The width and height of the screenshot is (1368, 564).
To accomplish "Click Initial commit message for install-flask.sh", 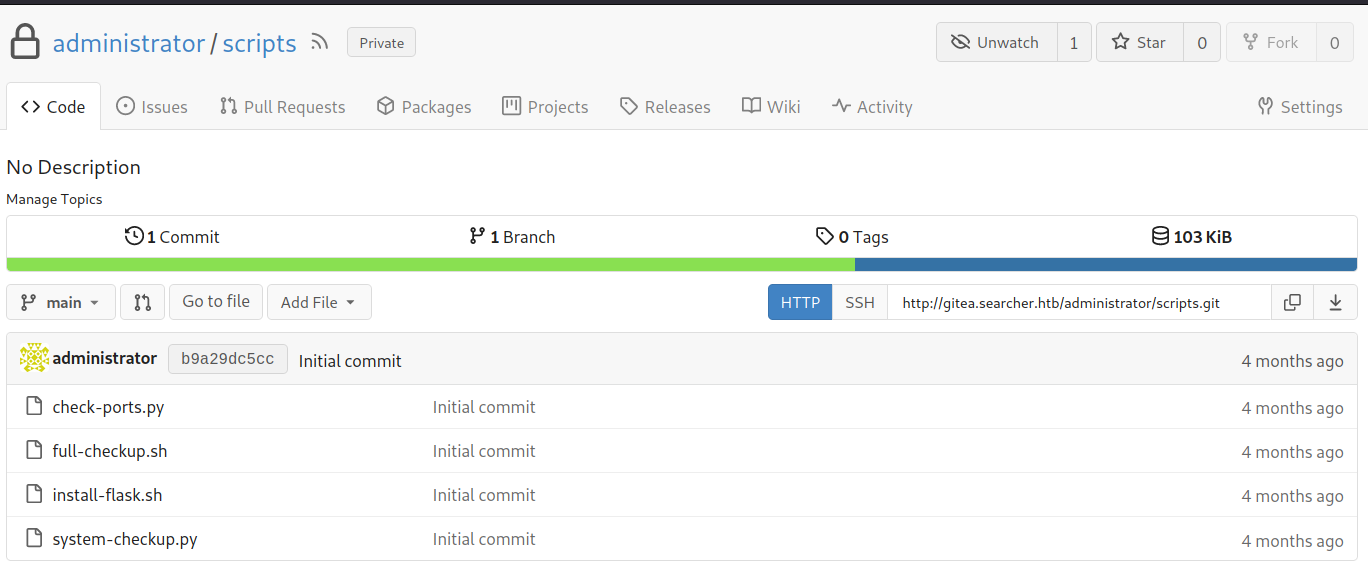I will 484,495.
